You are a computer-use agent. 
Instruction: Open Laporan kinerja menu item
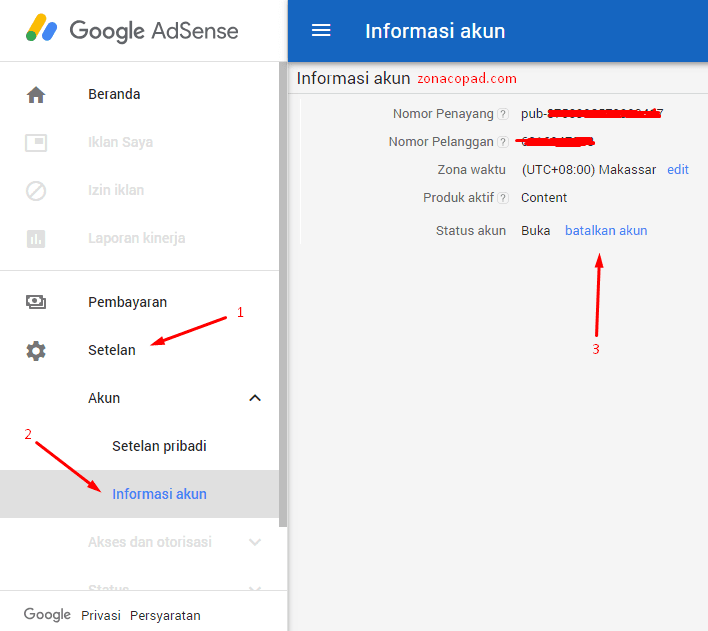pos(137,238)
